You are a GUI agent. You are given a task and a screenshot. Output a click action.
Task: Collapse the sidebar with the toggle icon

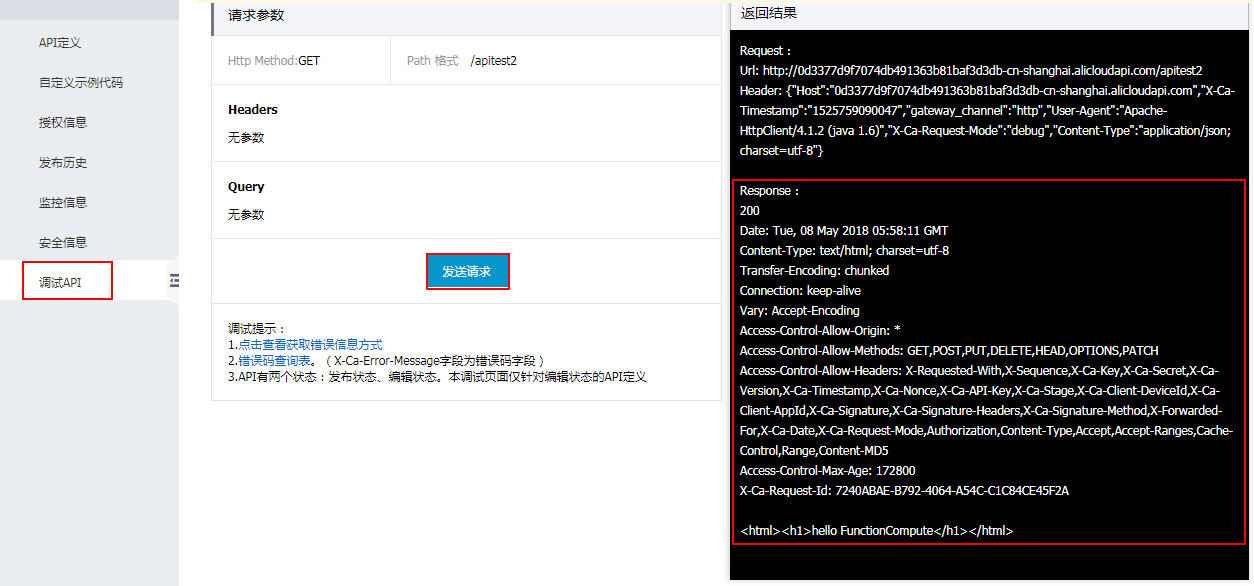click(x=174, y=282)
